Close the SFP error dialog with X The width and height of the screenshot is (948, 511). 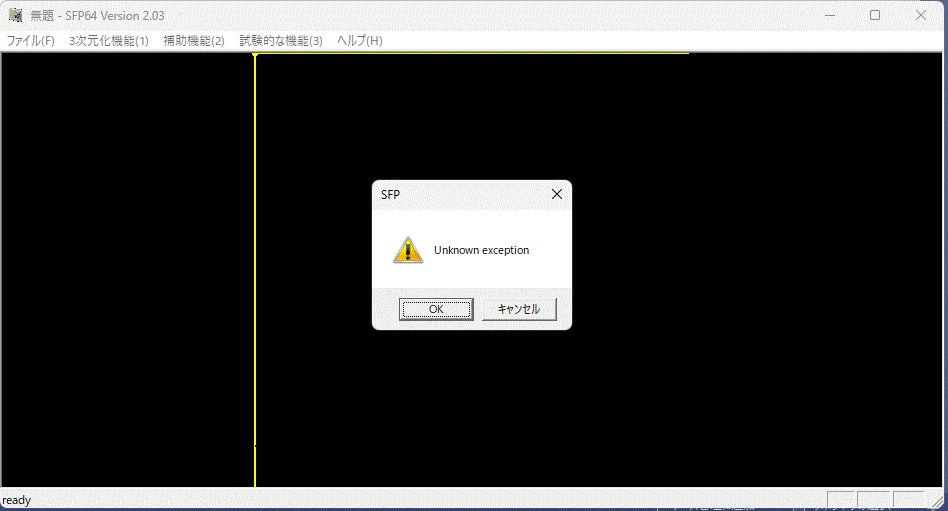tap(557, 194)
